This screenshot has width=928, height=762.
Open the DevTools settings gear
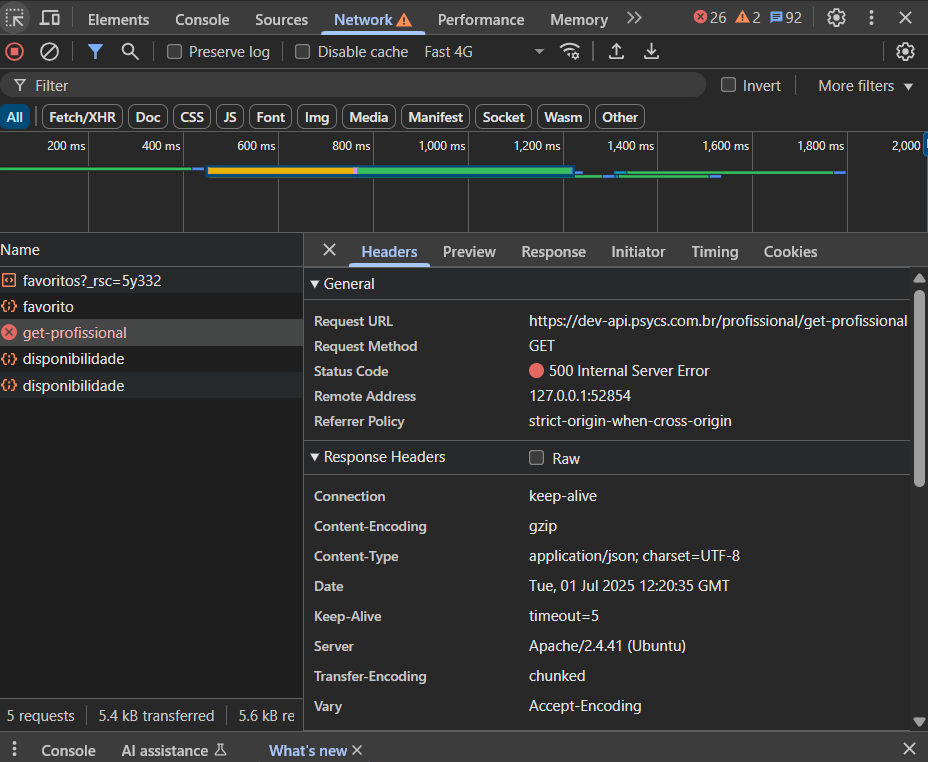[836, 18]
